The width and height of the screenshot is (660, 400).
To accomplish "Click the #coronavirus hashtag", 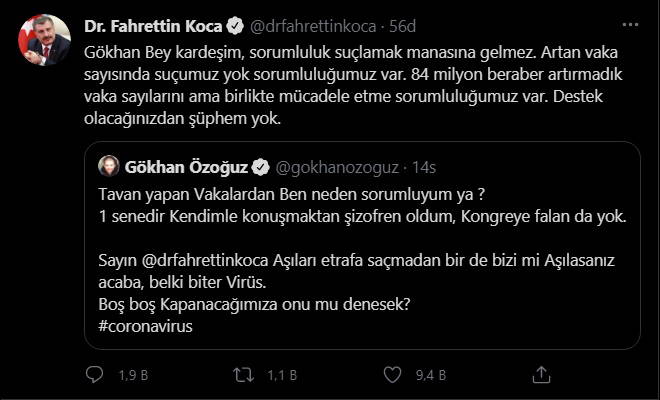I will coord(148,327).
